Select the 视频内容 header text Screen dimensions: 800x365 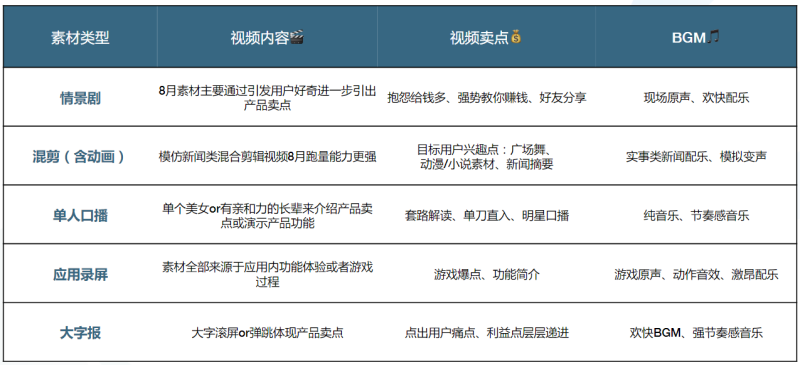coord(260,38)
